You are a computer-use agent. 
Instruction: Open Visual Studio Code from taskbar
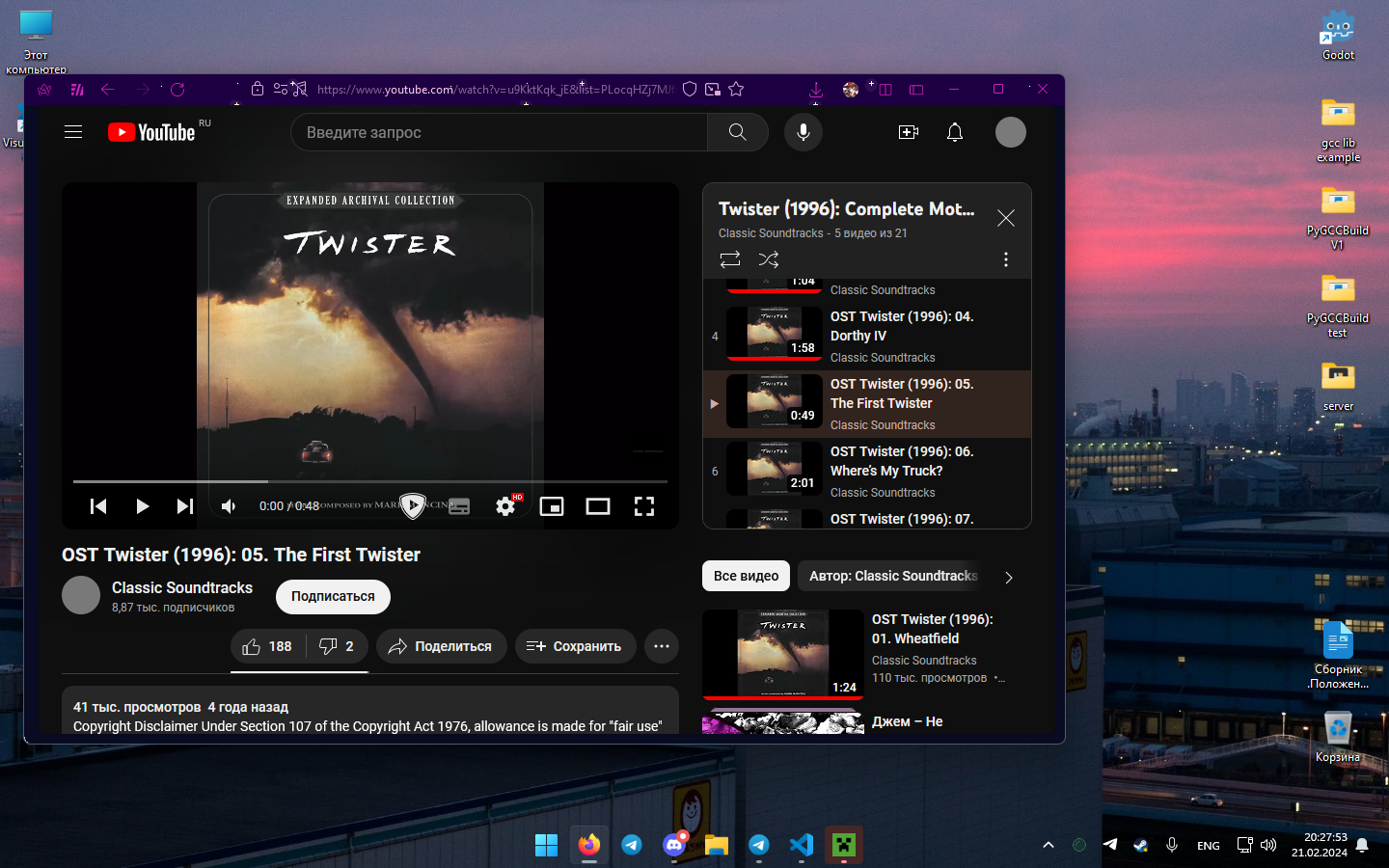[x=802, y=845]
